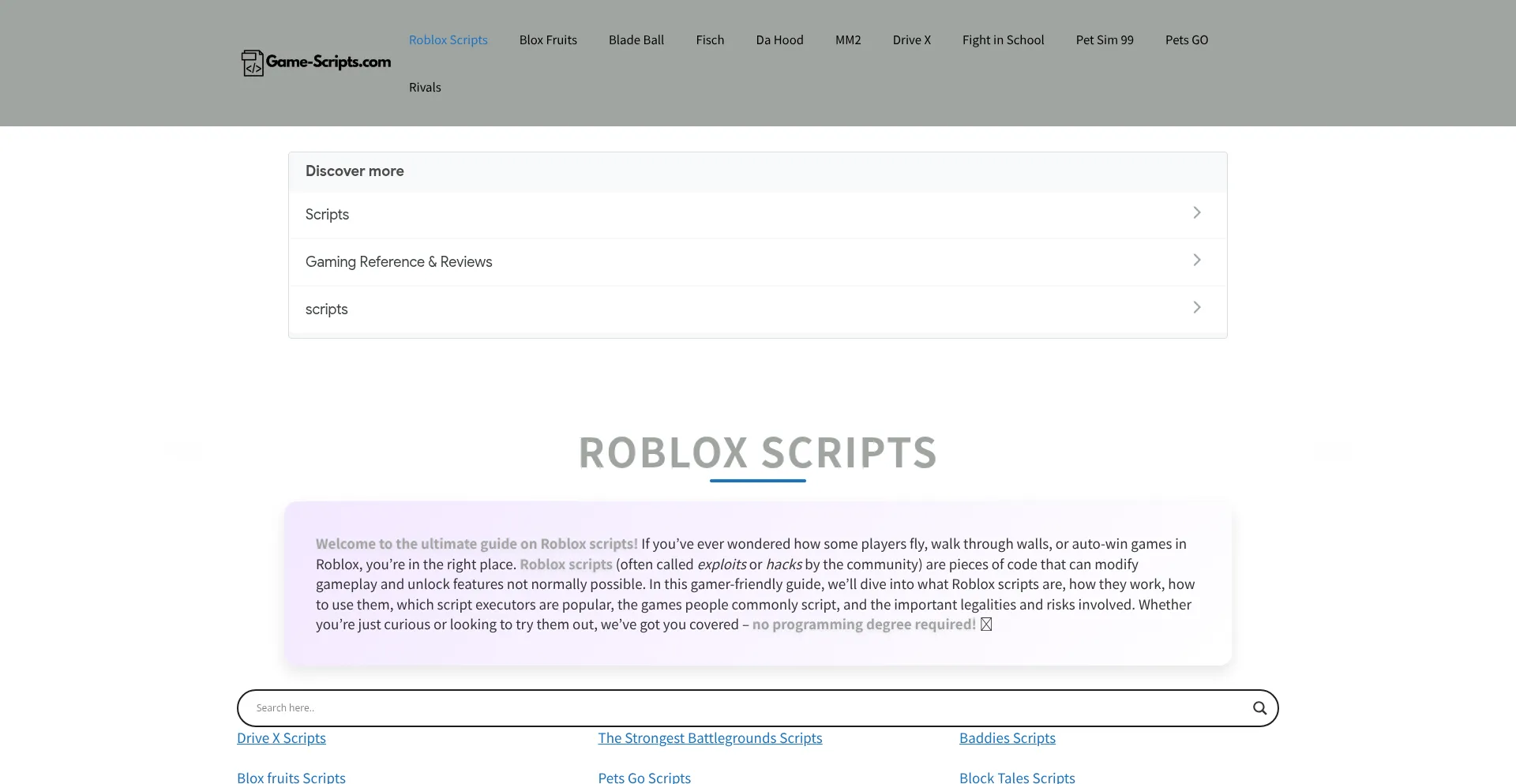Click the Game-Scripts.com logo

coord(316,62)
